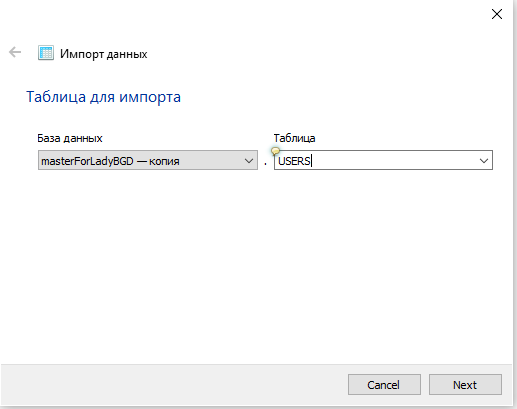This screenshot has width=517, height=409.
Task: Click the Таблица label
Action: pyautogui.click(x=294, y=138)
